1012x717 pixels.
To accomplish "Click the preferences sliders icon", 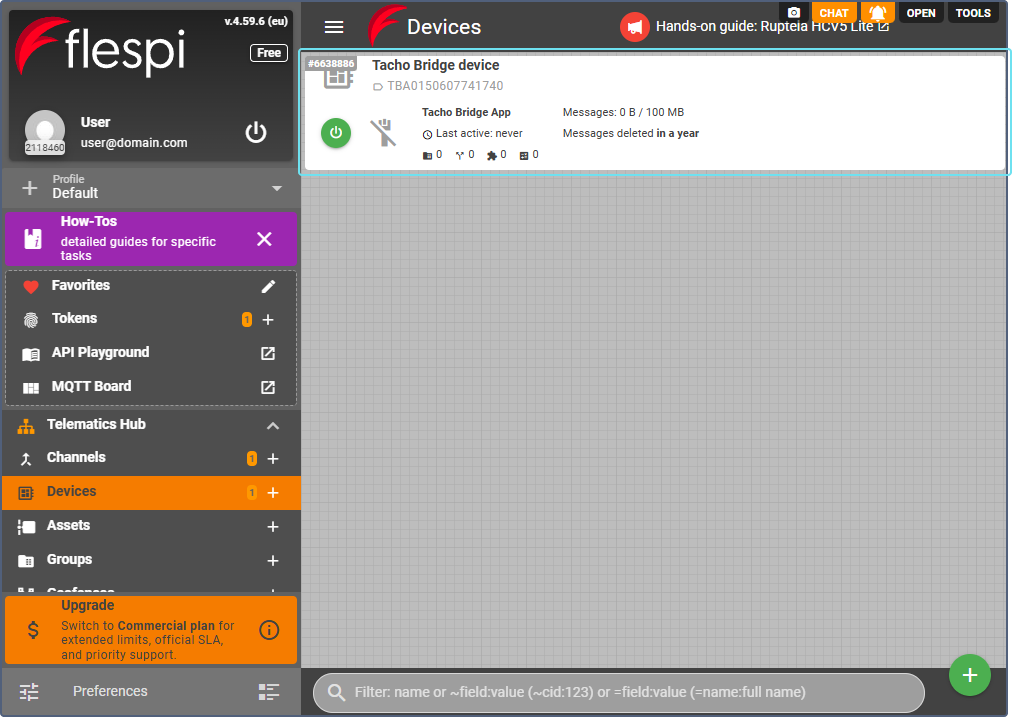I will point(29,692).
